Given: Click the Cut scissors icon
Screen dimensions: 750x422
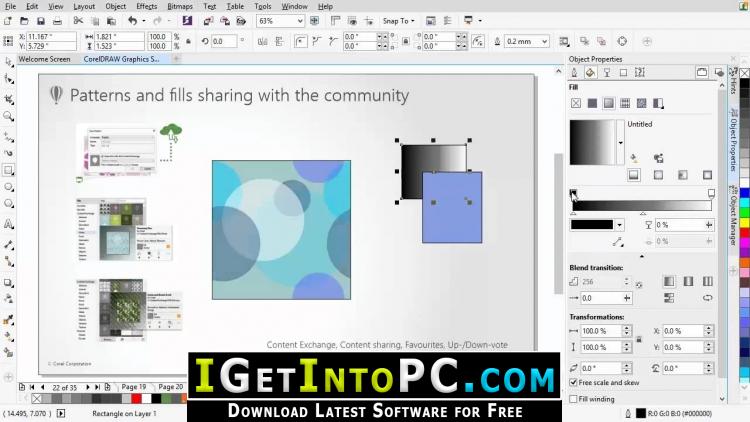Looking at the screenshot, I should (77, 21).
